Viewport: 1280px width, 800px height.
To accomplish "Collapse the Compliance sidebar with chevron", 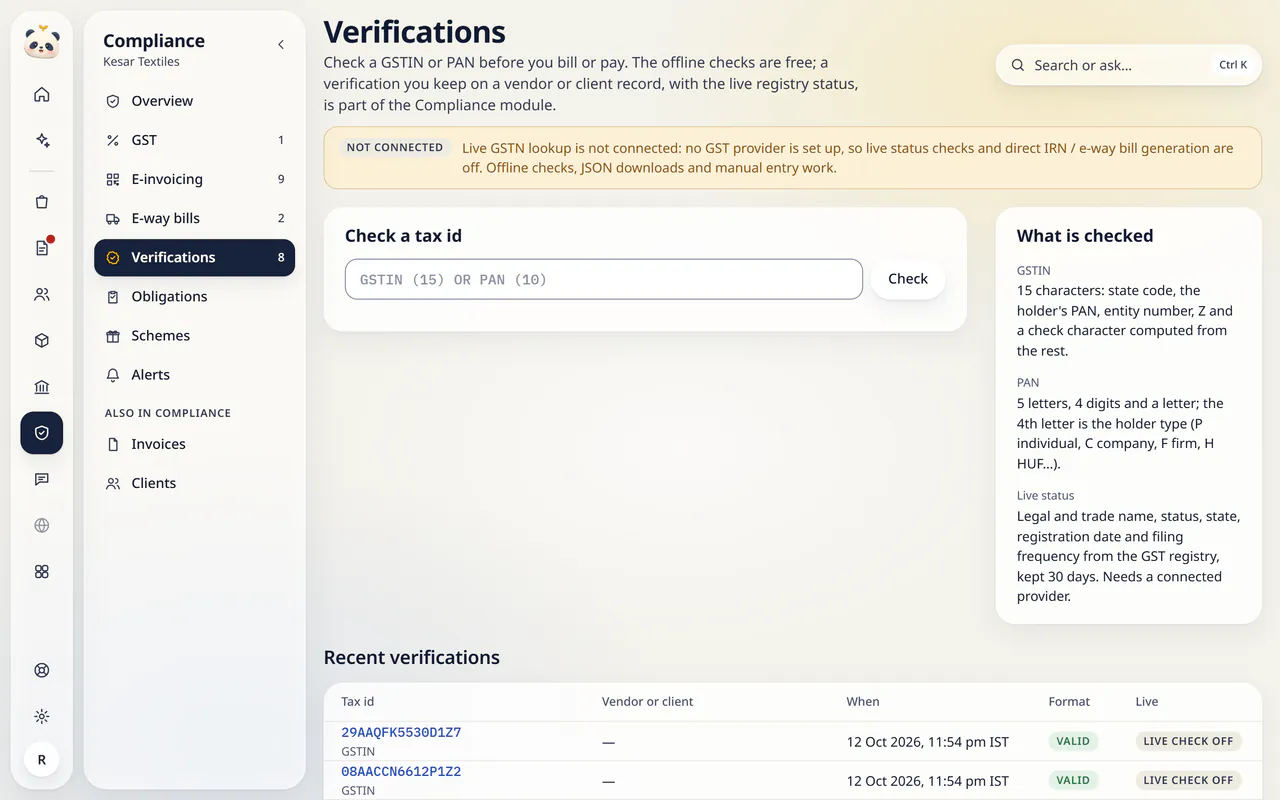I will coord(281,45).
